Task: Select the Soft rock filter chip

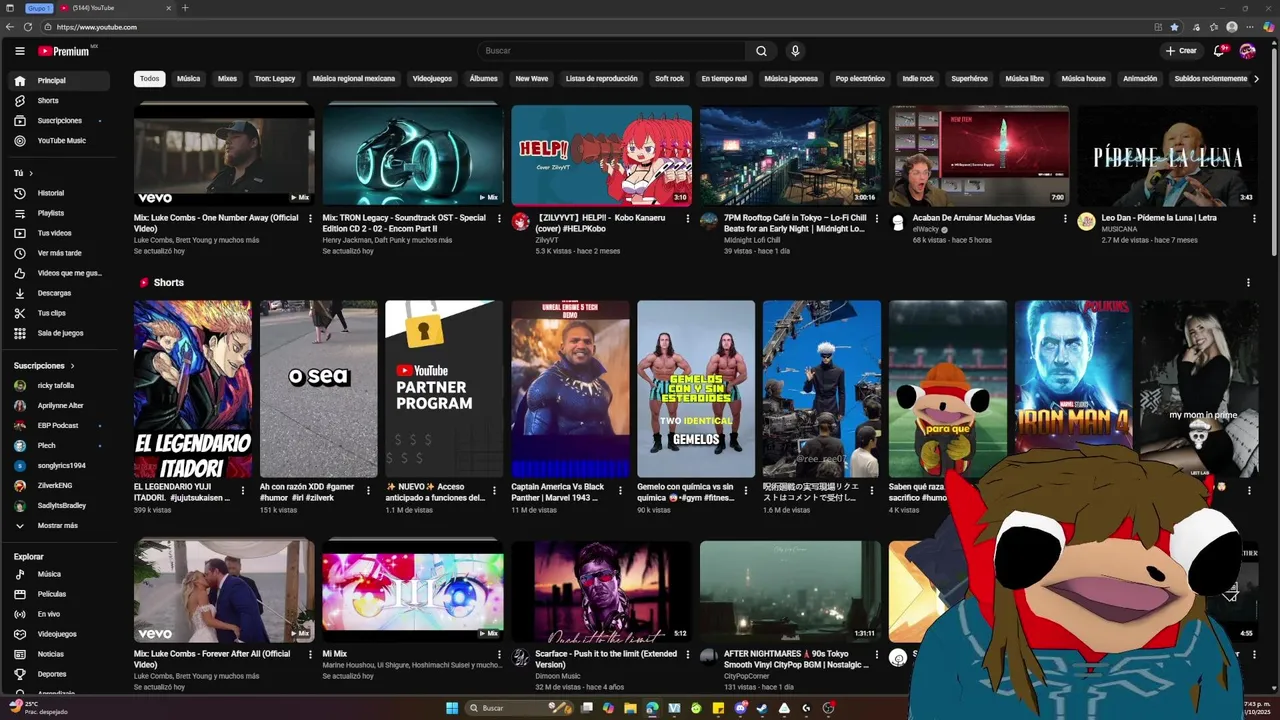Action: [670, 78]
